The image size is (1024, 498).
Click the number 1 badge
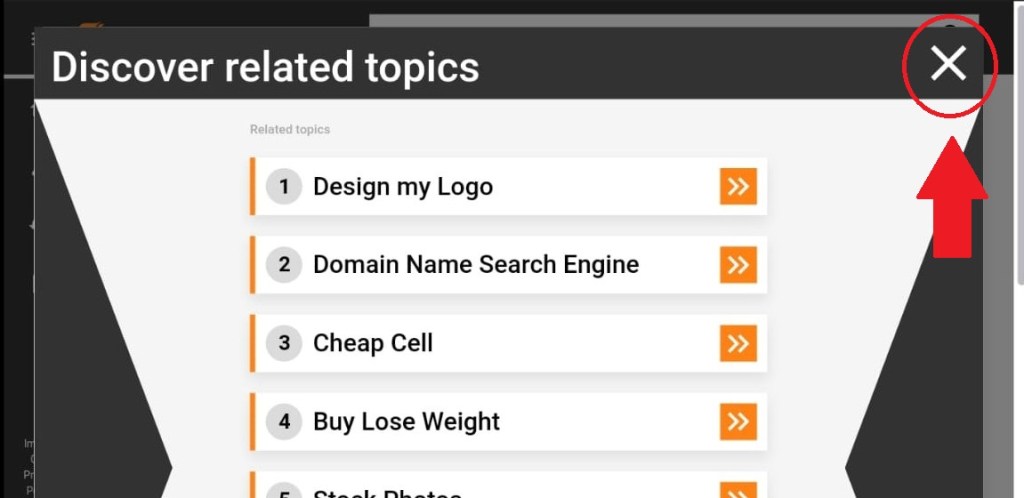coord(284,186)
